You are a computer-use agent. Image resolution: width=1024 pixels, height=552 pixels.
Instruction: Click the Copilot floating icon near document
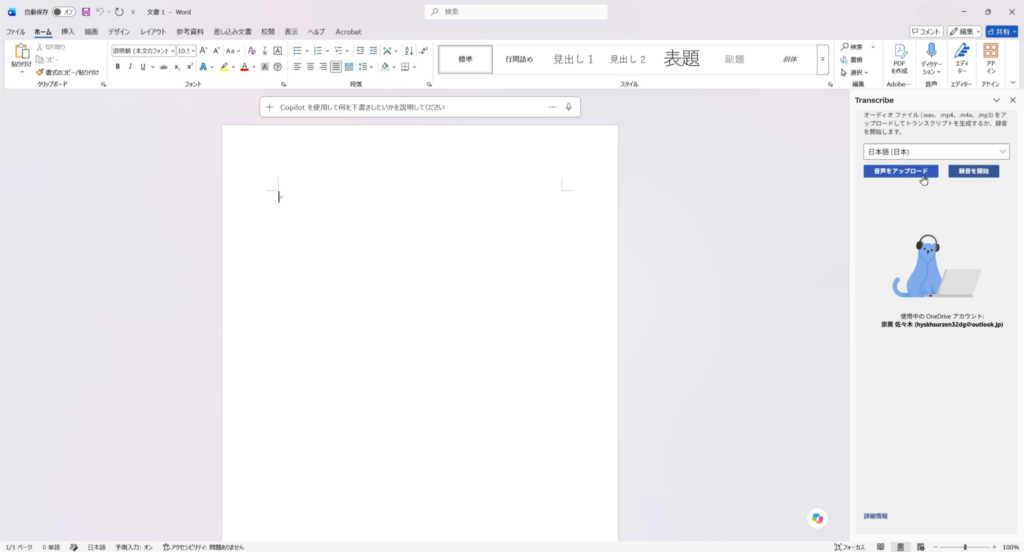coord(817,518)
